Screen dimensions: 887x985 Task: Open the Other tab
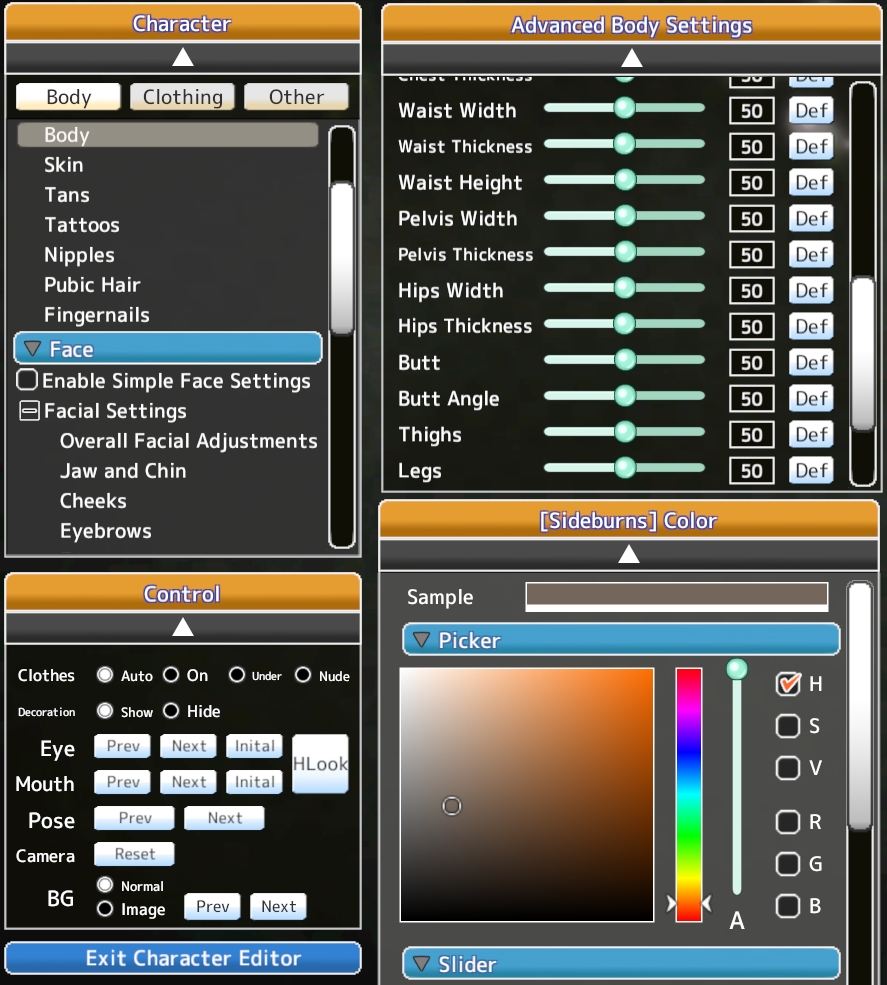(296, 97)
